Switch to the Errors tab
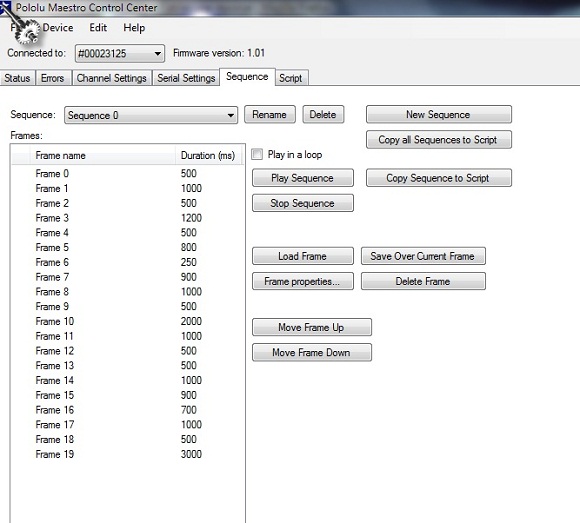Viewport: 580px width, 523px height. 53,78
